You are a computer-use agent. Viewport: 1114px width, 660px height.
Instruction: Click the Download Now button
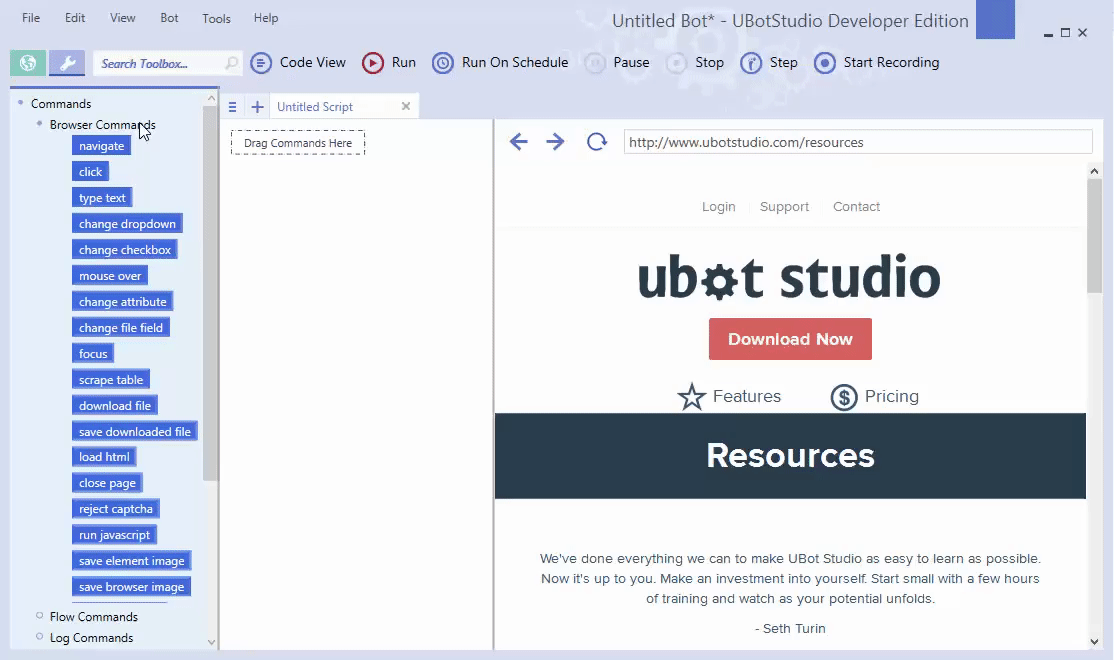tap(790, 339)
